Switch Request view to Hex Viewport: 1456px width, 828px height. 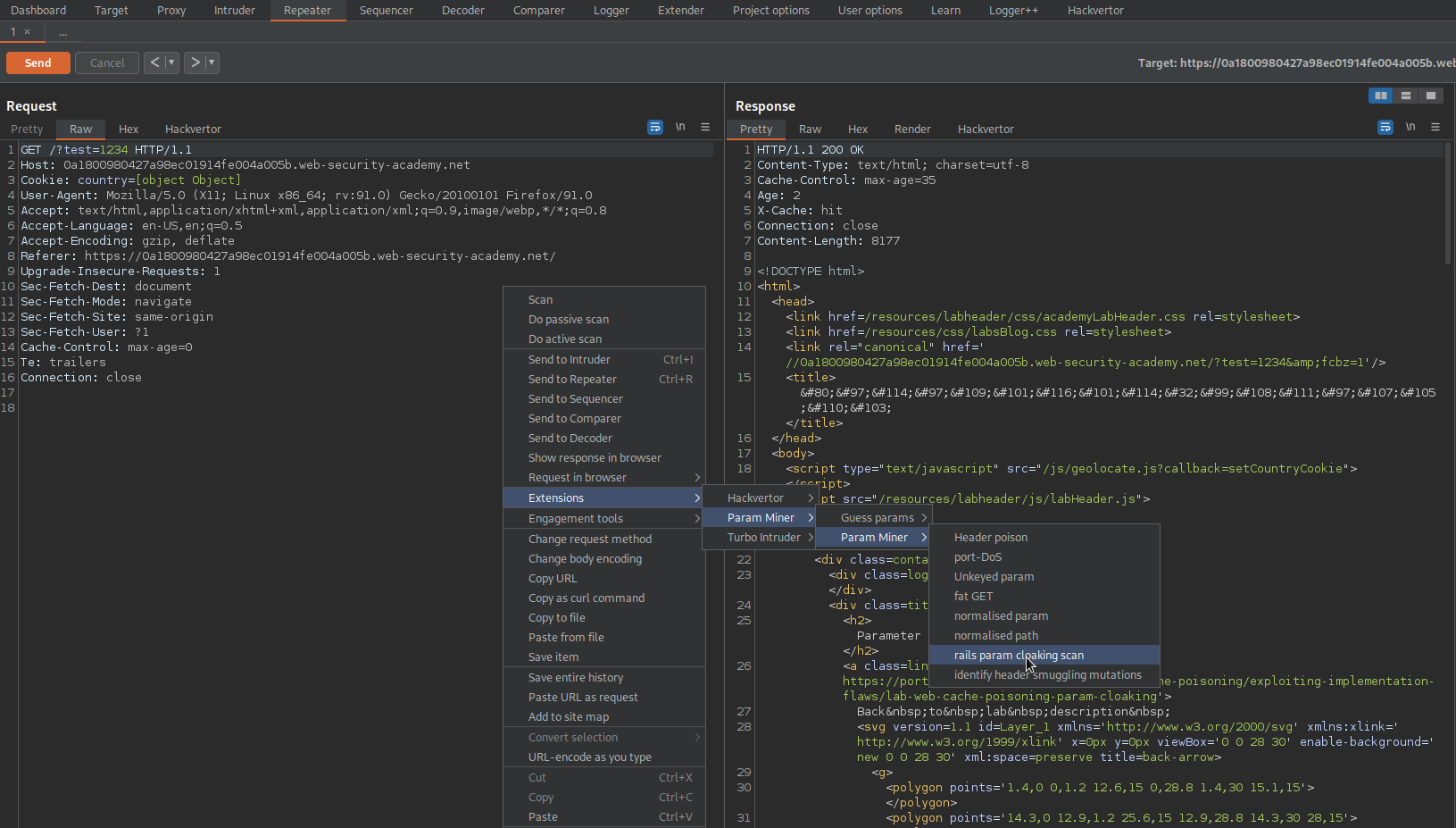(129, 130)
